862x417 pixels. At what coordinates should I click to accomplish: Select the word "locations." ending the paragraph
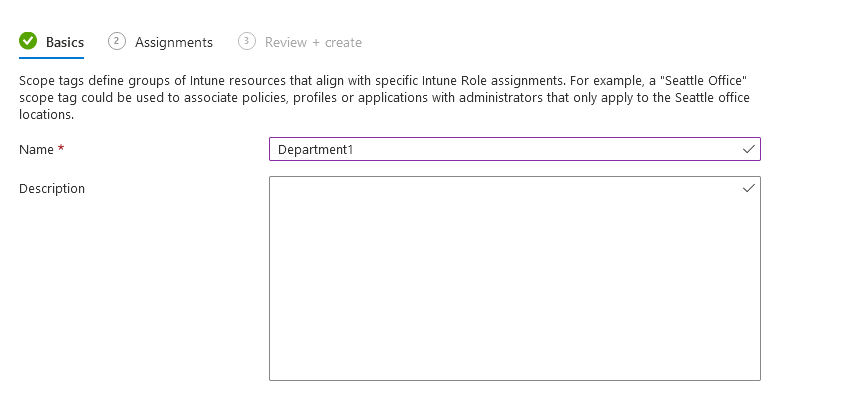(x=47, y=115)
